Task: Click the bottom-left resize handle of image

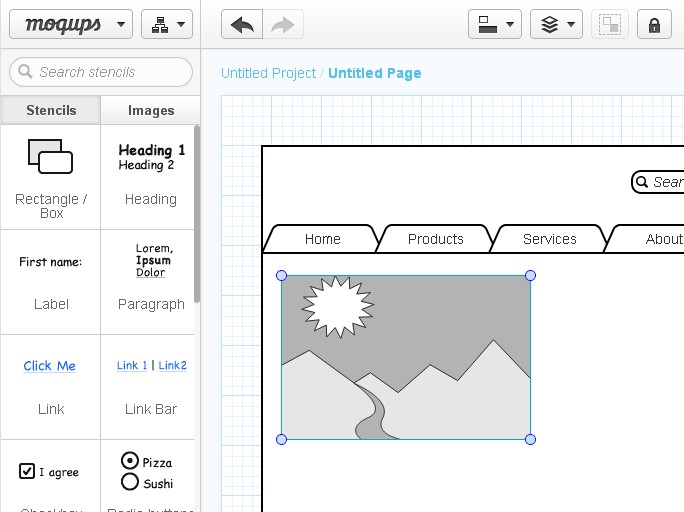Action: click(282, 440)
